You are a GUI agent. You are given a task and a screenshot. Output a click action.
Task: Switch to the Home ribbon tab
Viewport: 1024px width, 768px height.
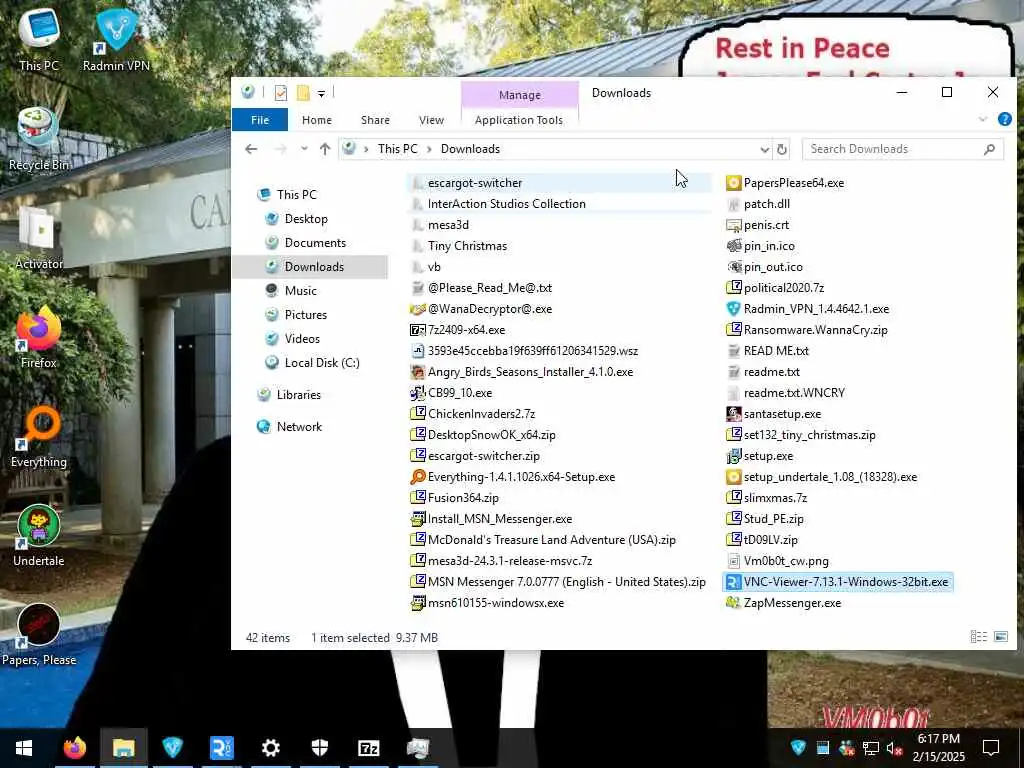[317, 120]
